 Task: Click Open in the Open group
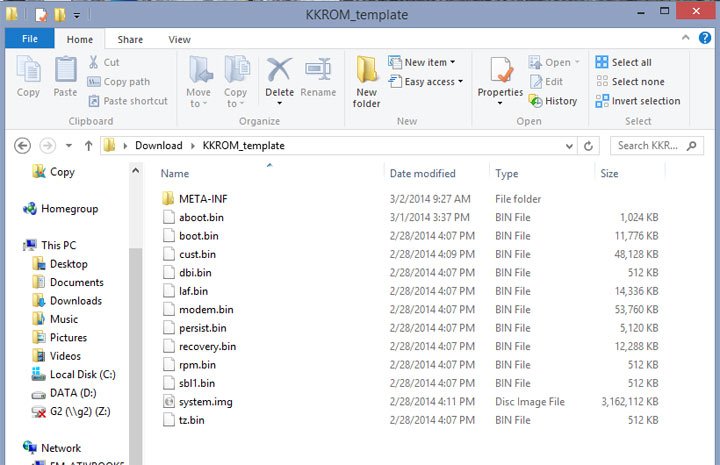click(554, 62)
